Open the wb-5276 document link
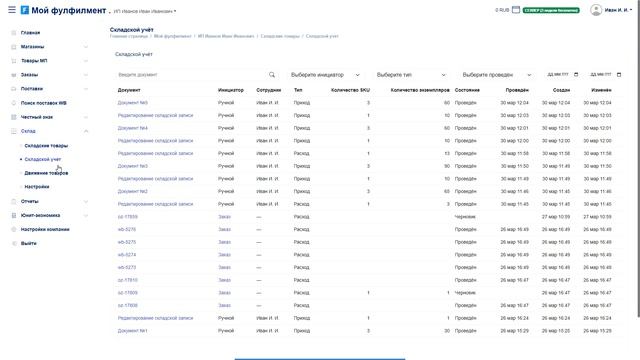The height and width of the screenshot is (360, 640). (127, 229)
